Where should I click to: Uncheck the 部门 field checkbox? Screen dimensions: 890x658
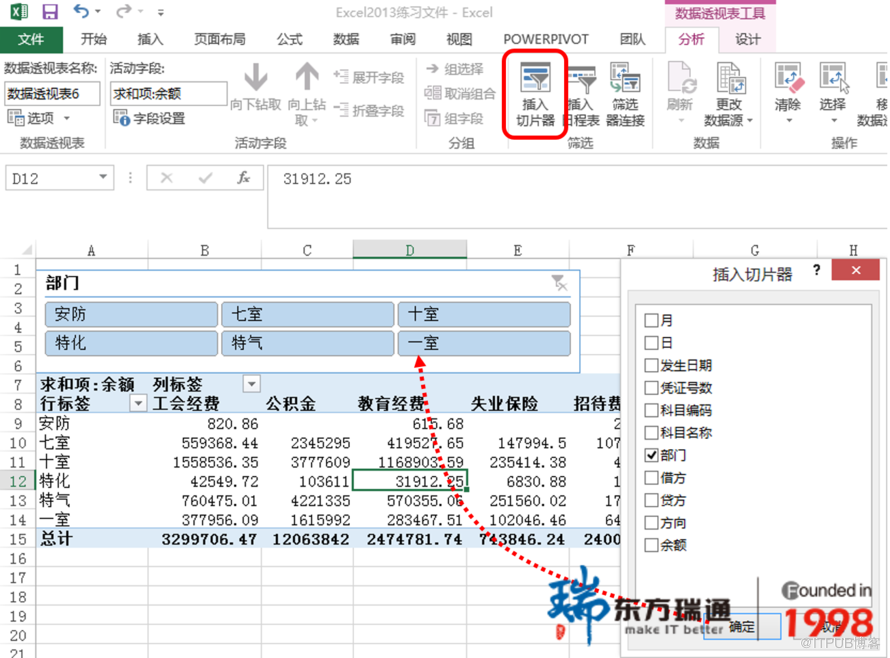[652, 455]
